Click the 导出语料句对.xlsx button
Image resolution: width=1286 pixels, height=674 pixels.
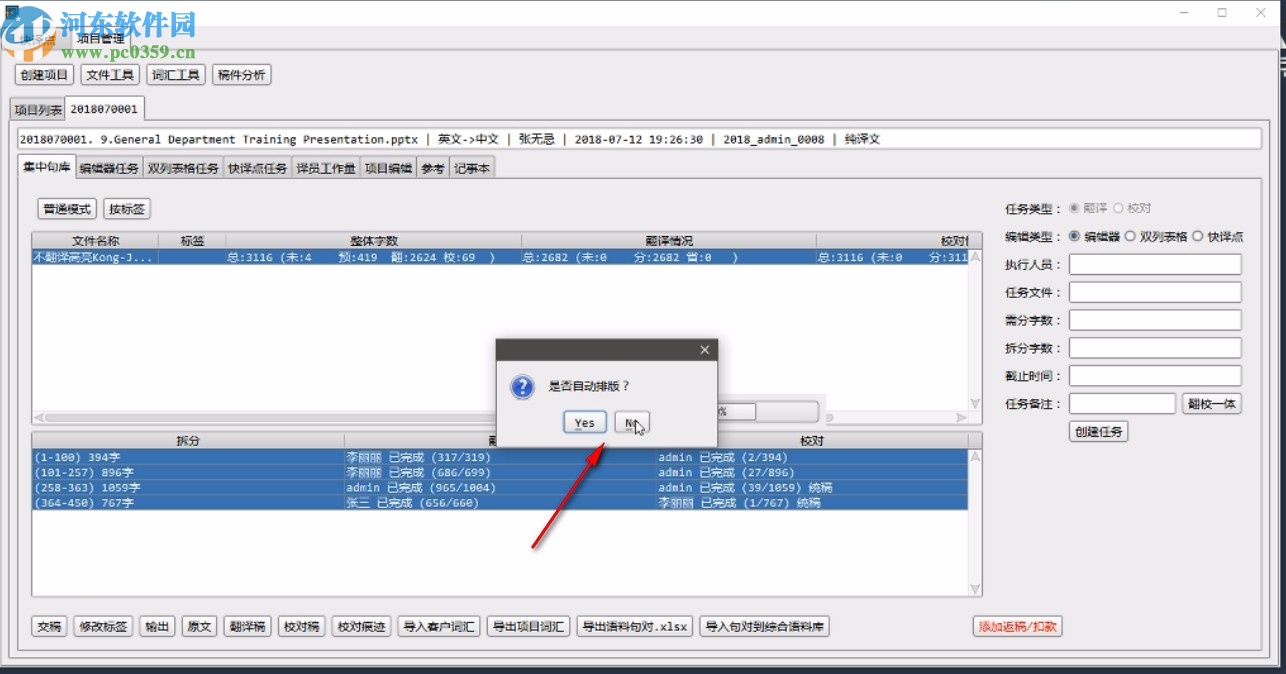tap(634, 627)
